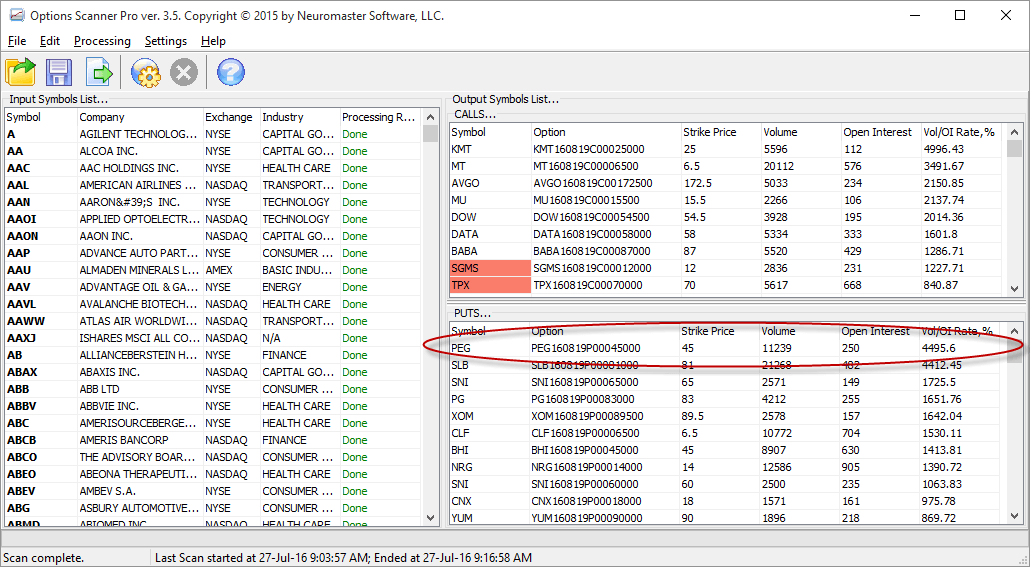
Task: Select the CNX put symbol
Action: coord(461,502)
